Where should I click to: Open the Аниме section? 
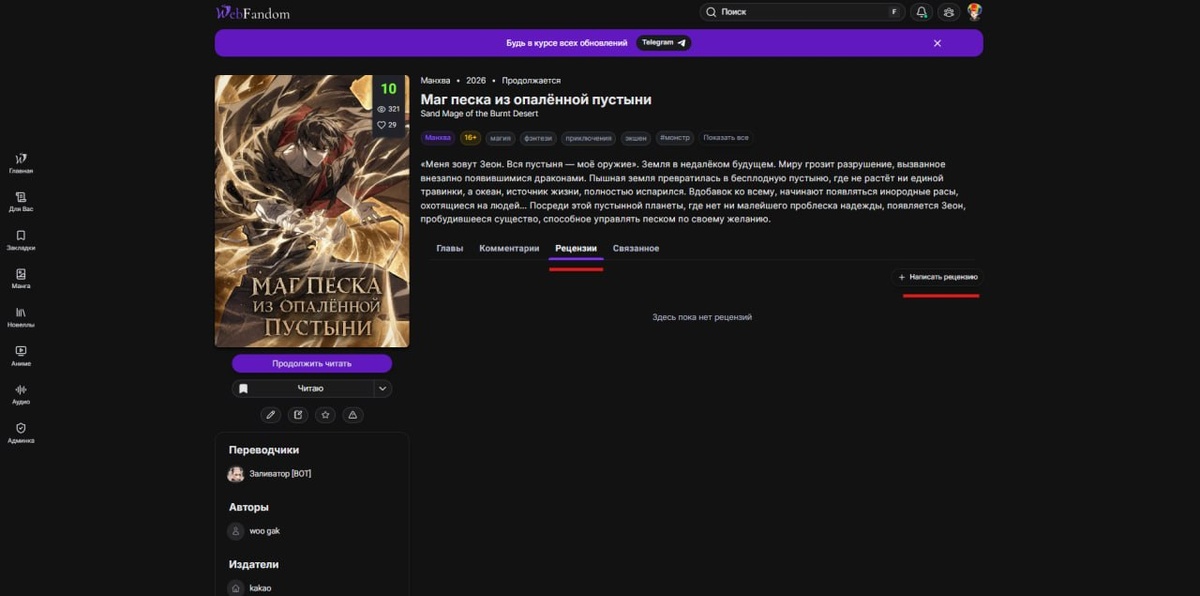[21, 355]
